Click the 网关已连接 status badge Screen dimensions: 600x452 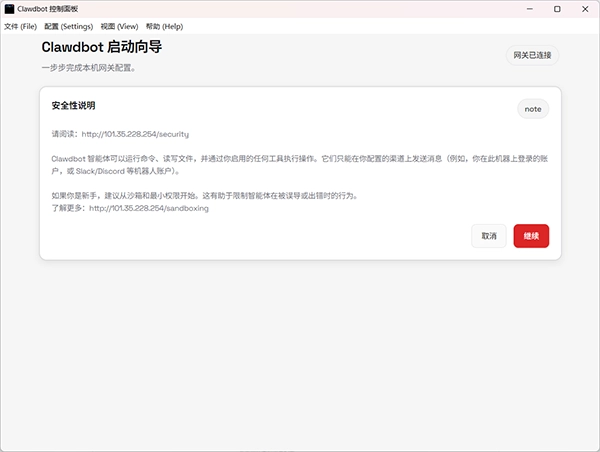tap(532, 55)
